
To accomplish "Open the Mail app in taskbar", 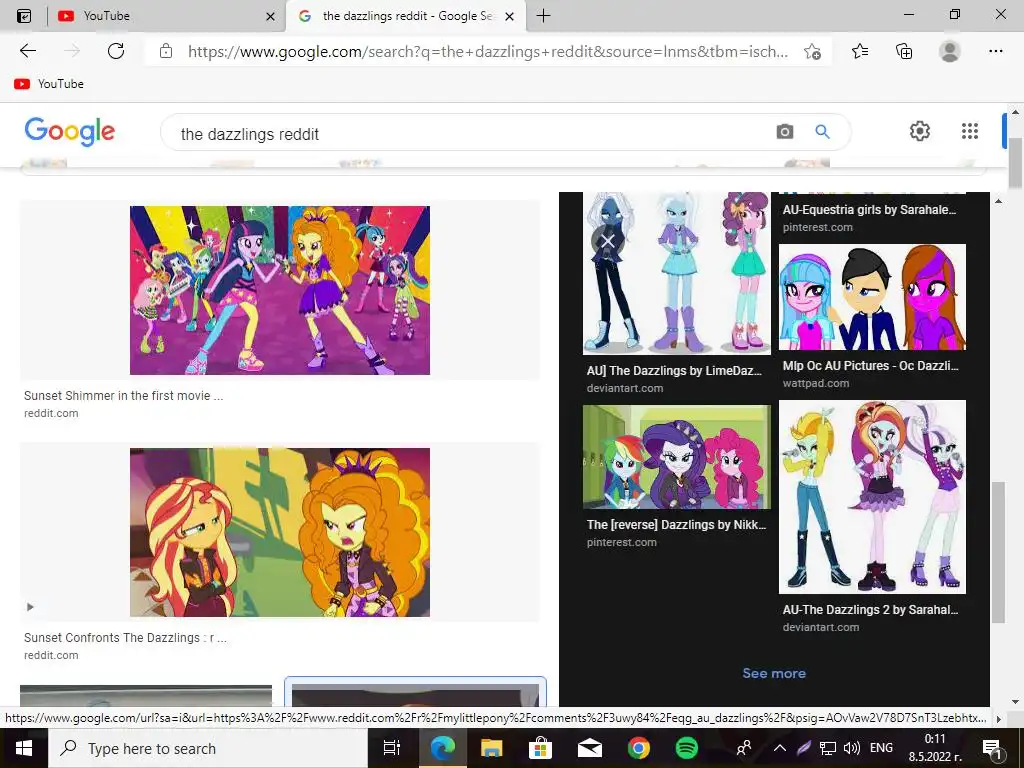I will [589, 748].
